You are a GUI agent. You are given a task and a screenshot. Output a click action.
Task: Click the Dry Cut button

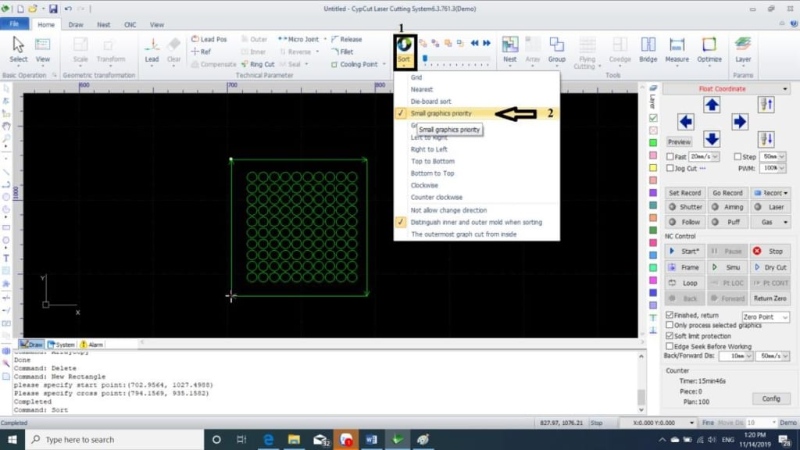click(x=770, y=267)
